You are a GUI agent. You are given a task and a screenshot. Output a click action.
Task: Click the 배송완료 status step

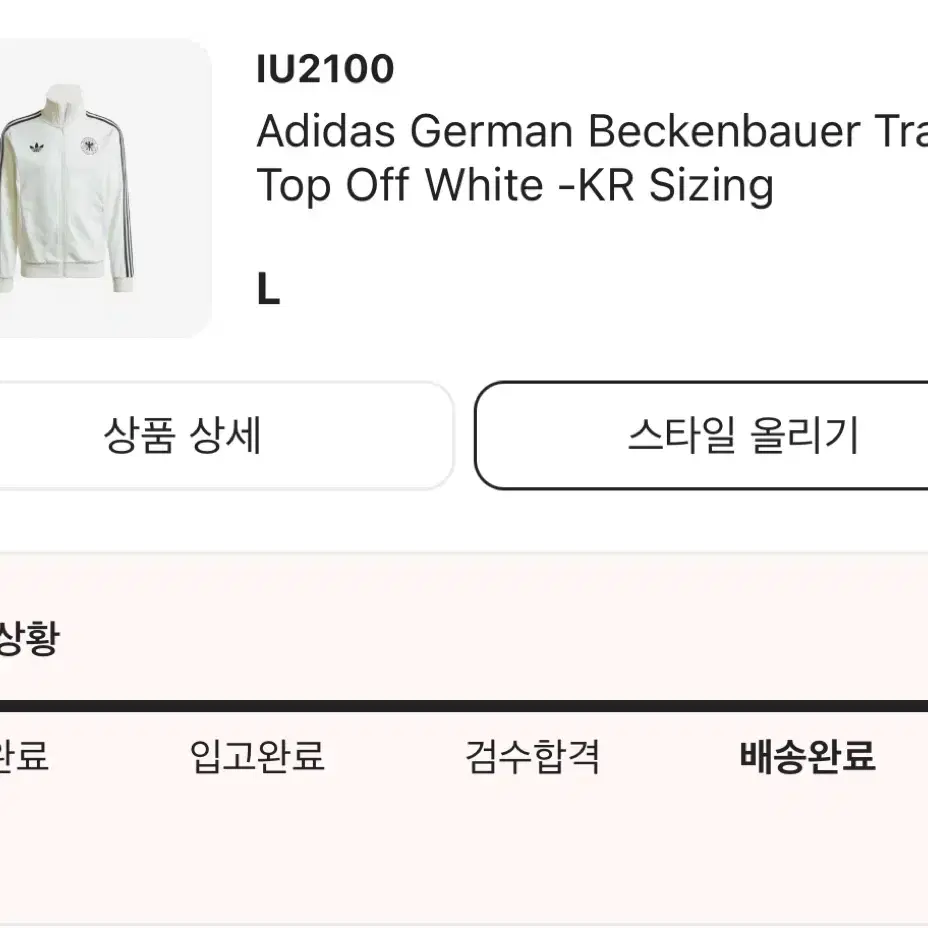point(807,756)
